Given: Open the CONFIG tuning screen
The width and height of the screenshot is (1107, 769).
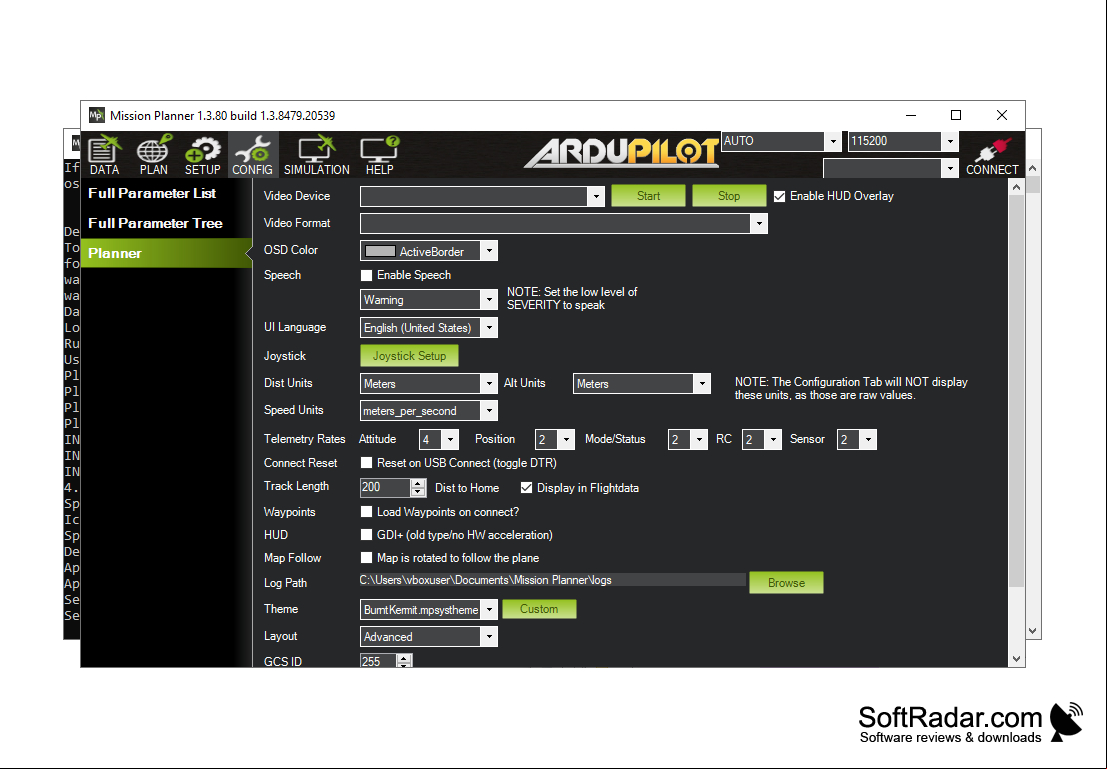Looking at the screenshot, I should click(252, 155).
